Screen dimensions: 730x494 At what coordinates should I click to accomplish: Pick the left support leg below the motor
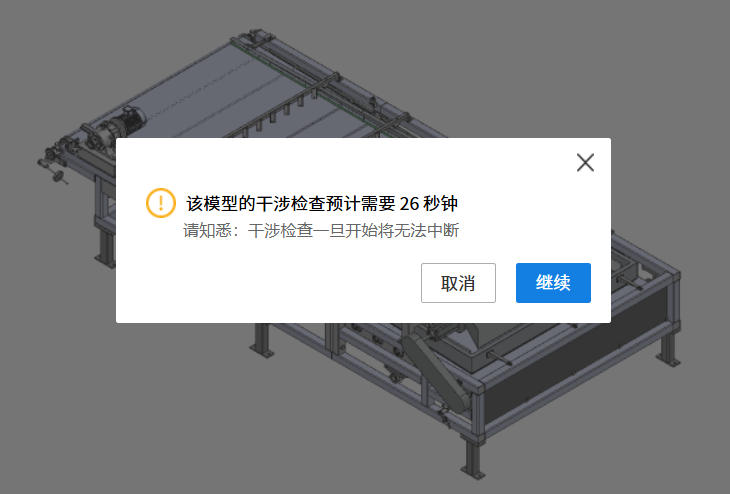pos(105,249)
